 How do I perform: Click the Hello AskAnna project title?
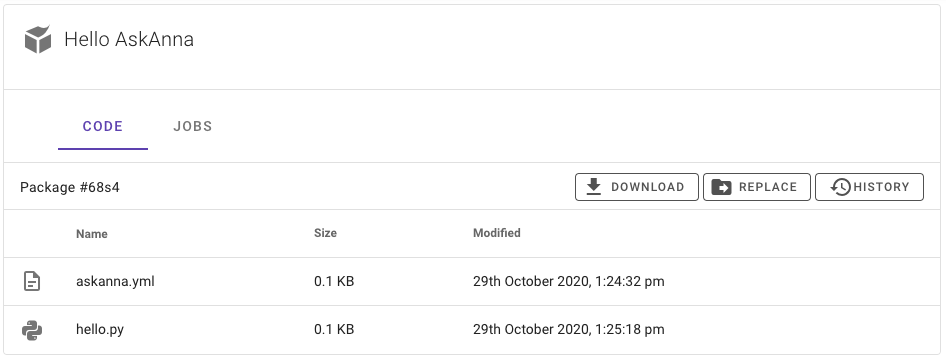(x=129, y=39)
